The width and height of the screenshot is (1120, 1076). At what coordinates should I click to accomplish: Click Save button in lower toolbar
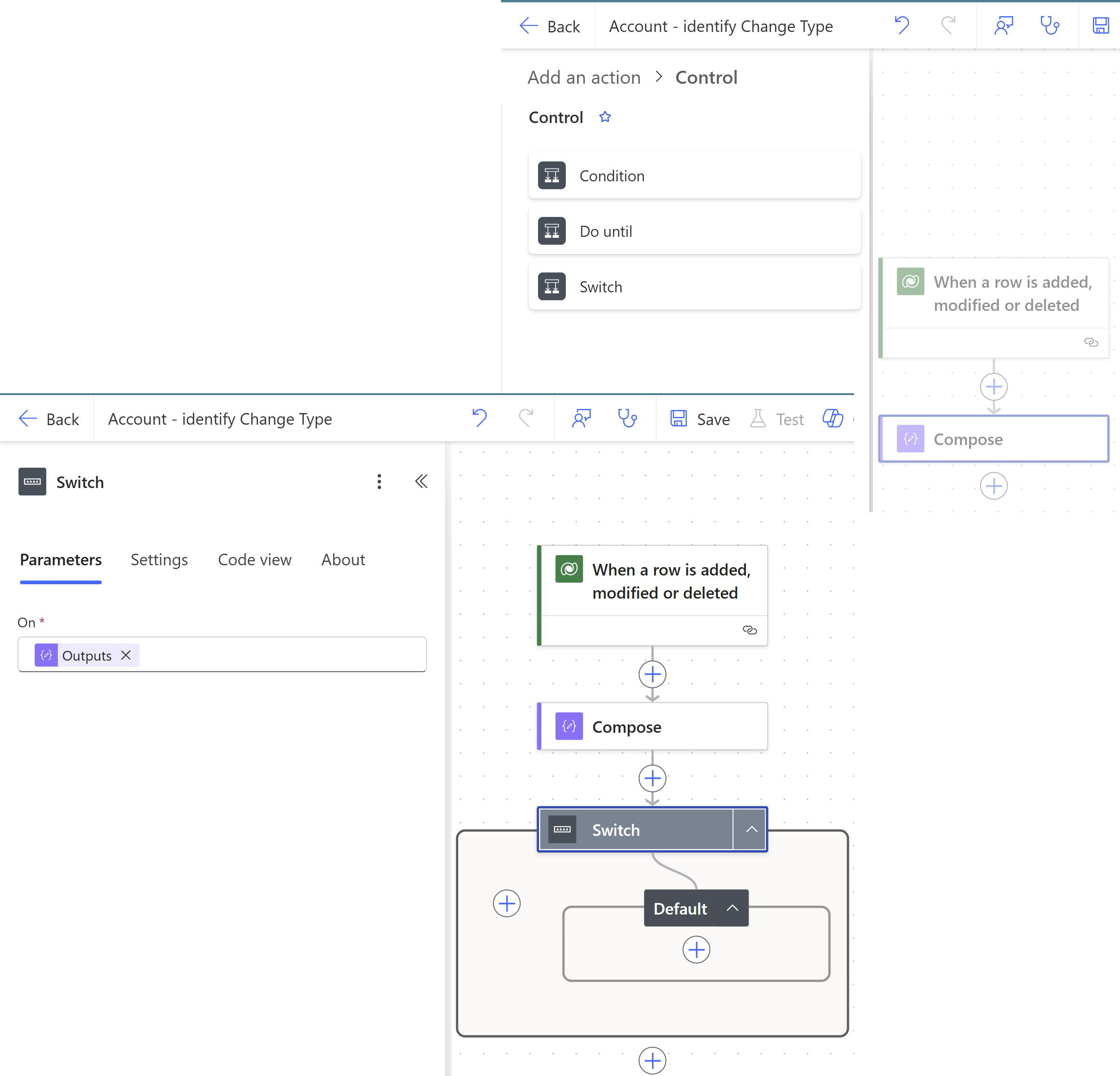699,419
